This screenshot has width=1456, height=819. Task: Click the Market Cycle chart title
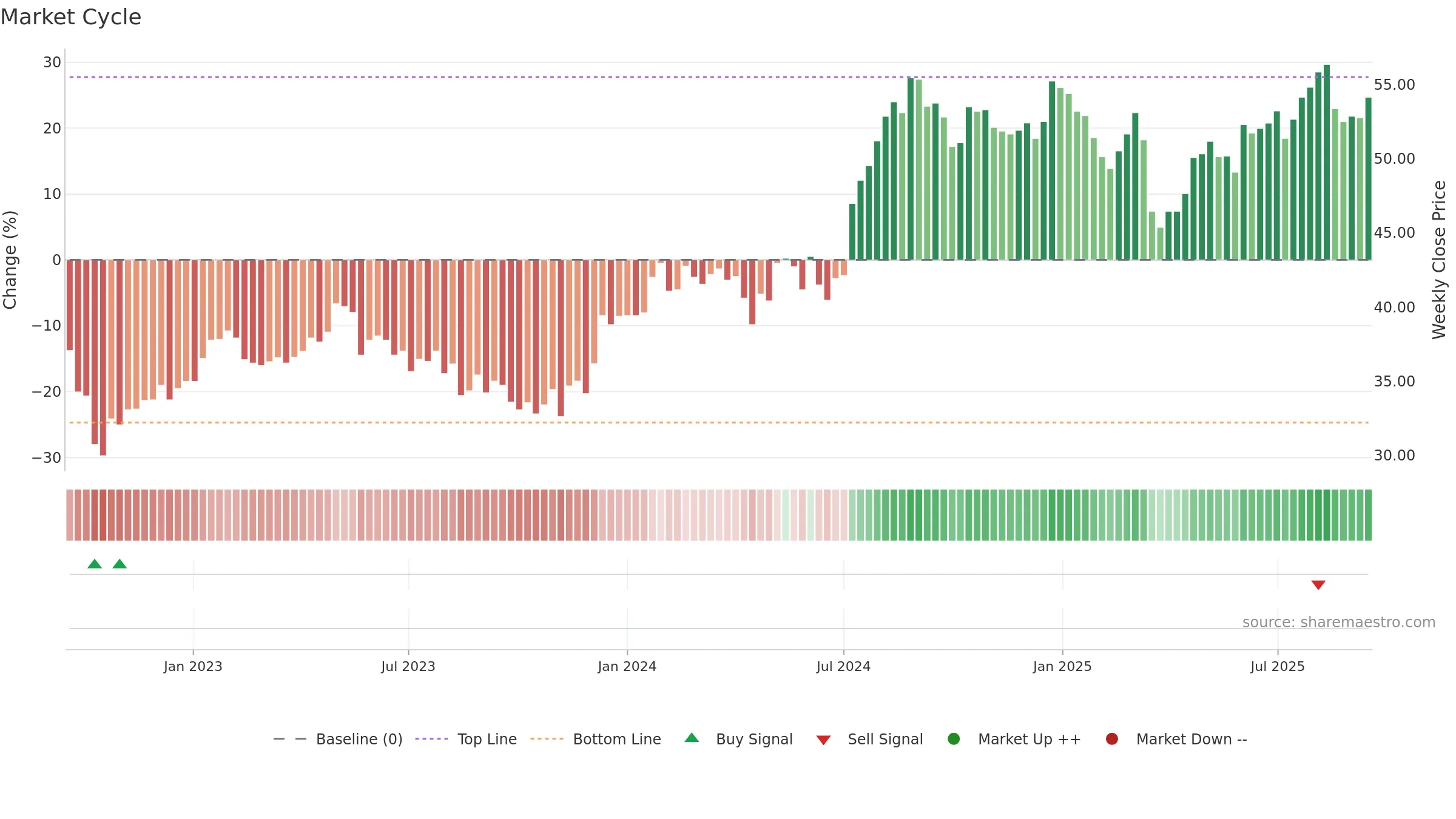71,17
